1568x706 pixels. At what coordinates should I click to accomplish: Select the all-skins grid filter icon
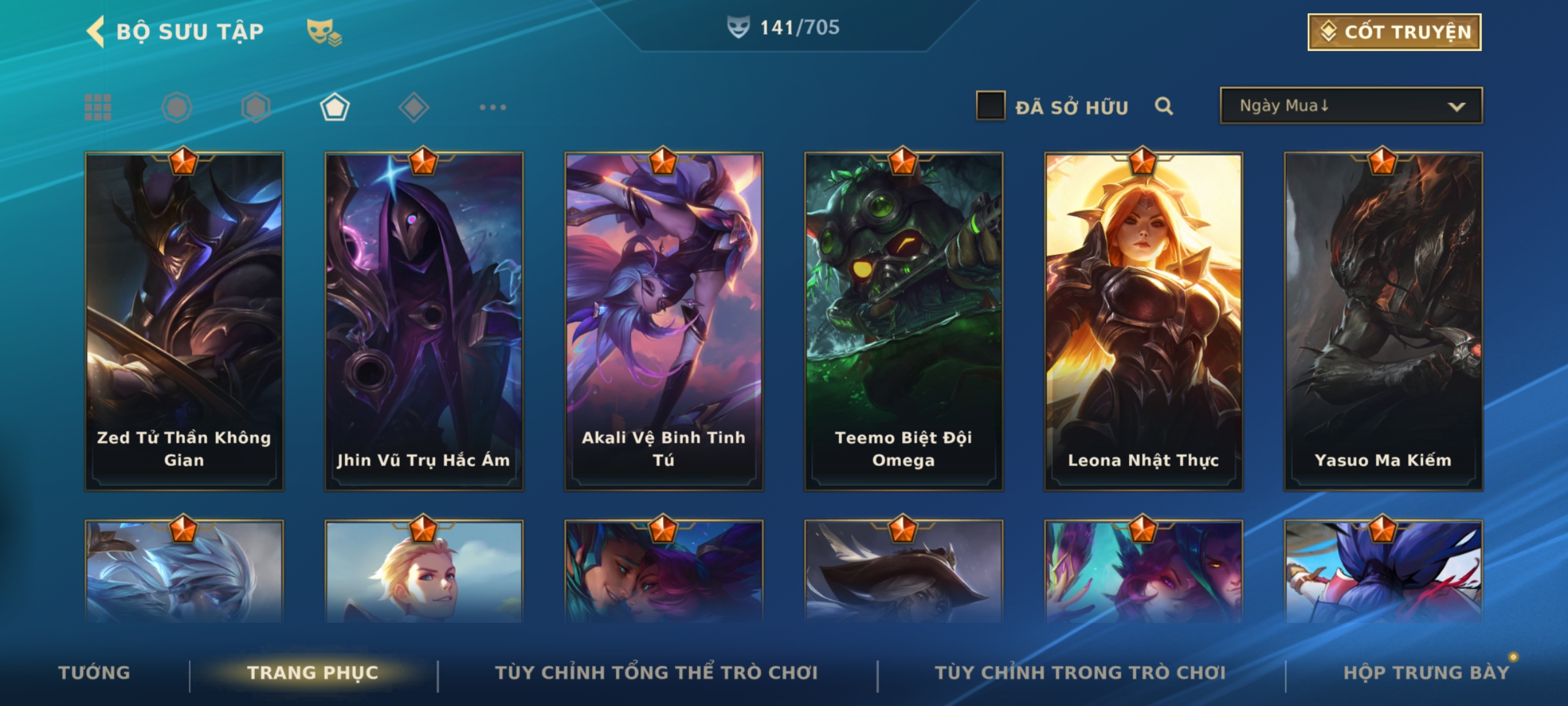(98, 107)
